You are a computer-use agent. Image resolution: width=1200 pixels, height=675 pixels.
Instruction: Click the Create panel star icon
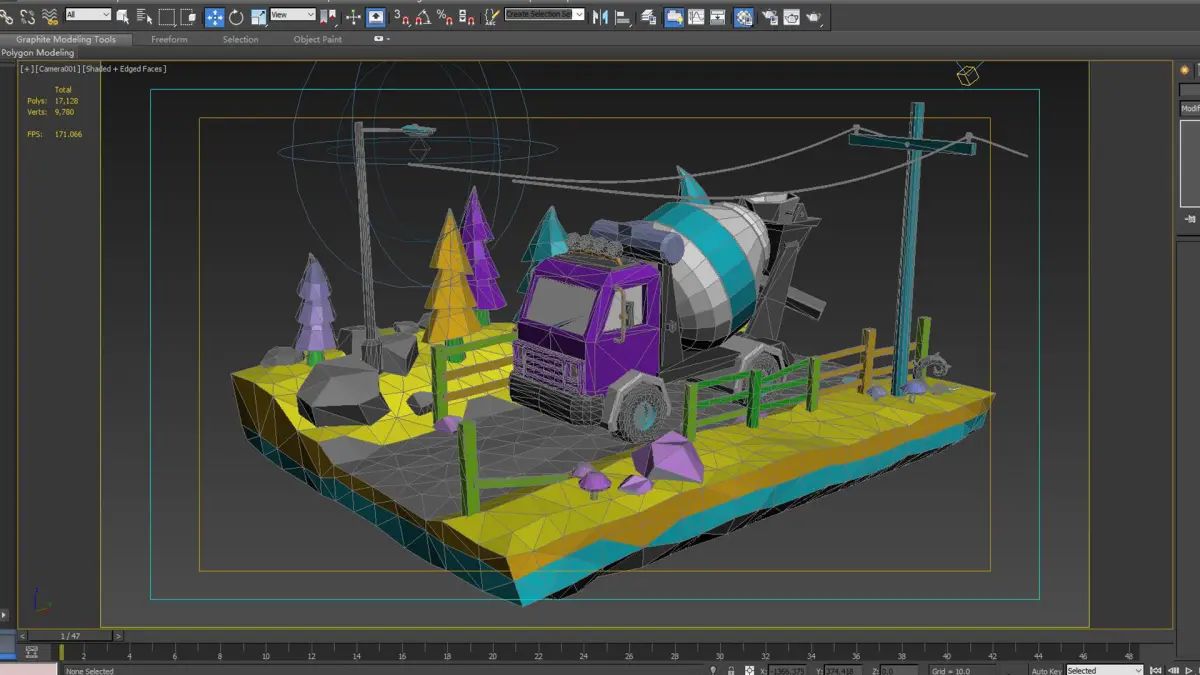[x=1185, y=70]
